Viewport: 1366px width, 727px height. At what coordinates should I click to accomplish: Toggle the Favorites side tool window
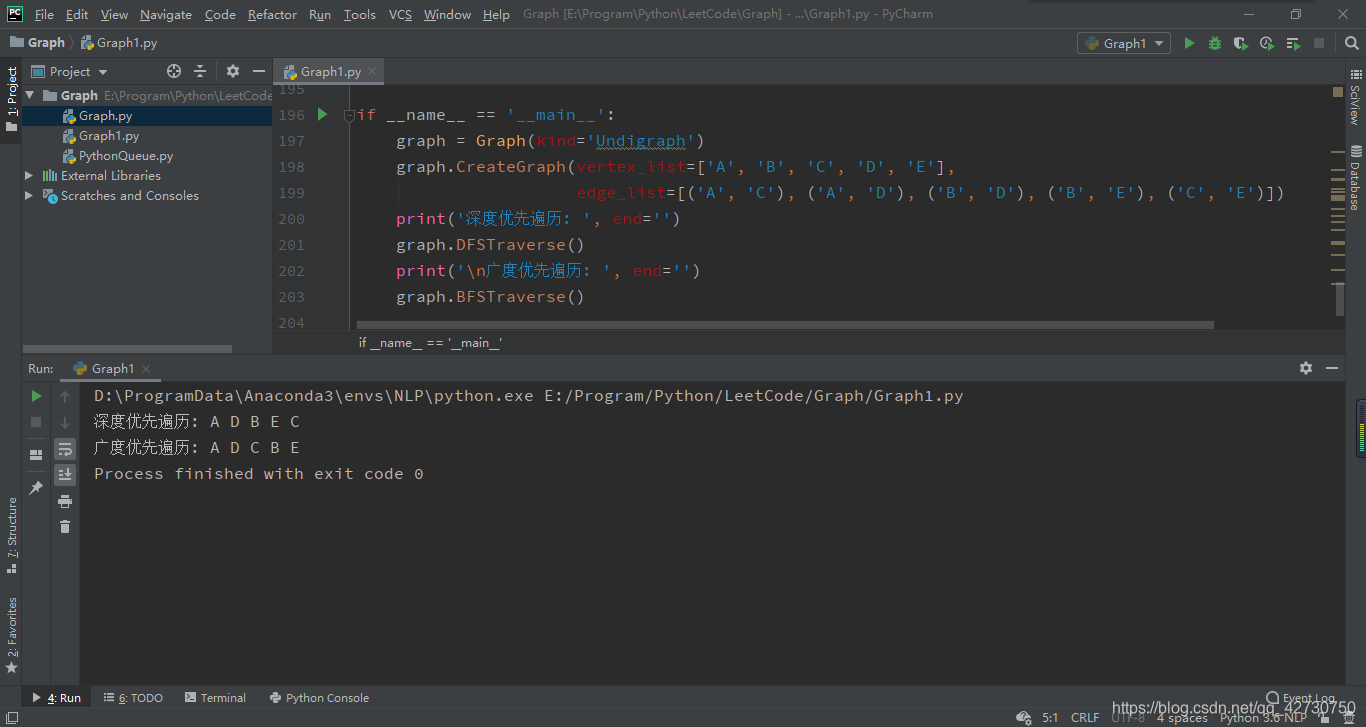(11, 634)
